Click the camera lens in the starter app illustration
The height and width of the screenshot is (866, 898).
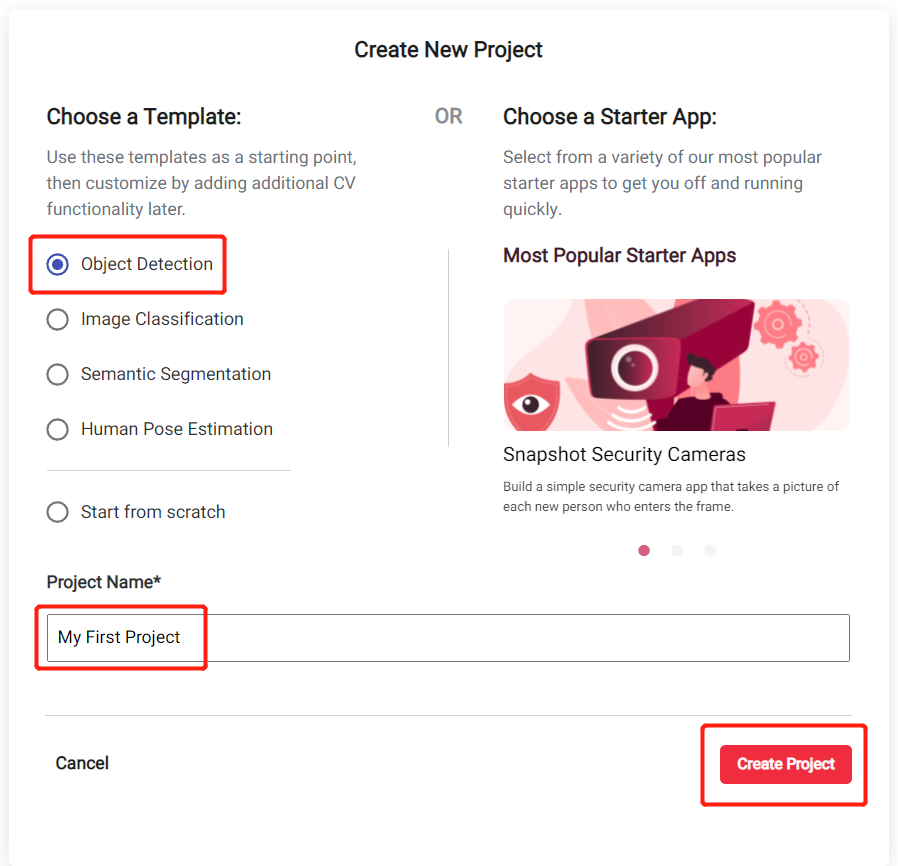(634, 367)
